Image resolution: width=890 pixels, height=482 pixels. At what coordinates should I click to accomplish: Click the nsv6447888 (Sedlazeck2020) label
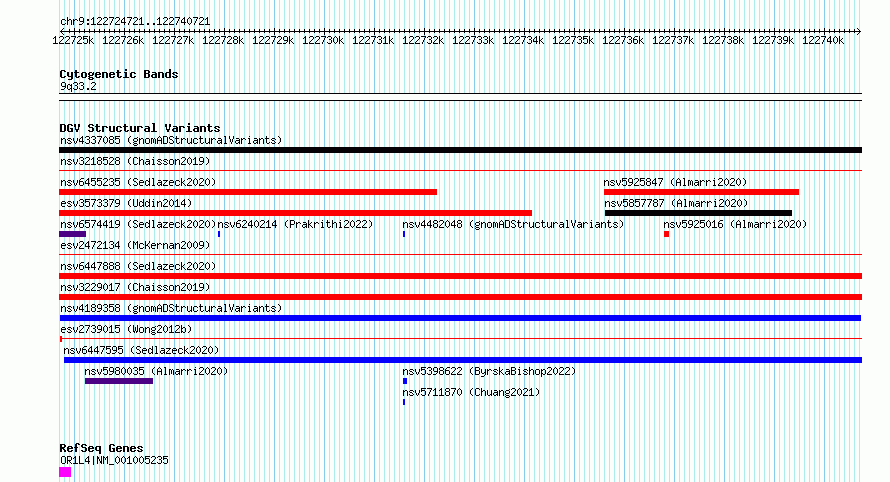point(138,266)
